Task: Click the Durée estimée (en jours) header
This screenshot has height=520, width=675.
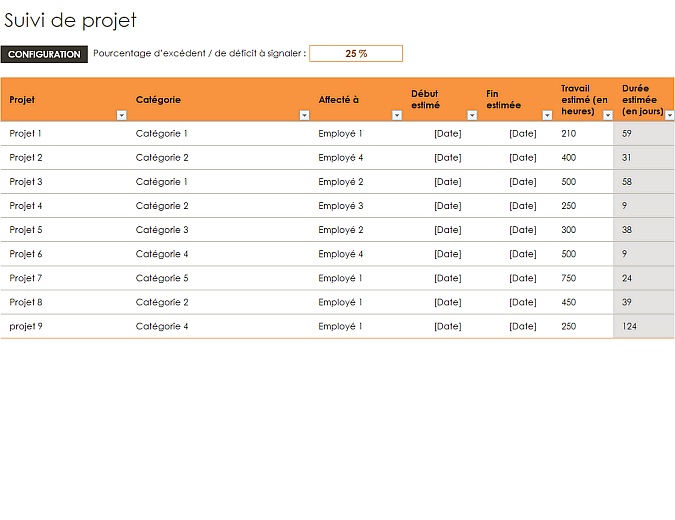Action: tap(642, 100)
